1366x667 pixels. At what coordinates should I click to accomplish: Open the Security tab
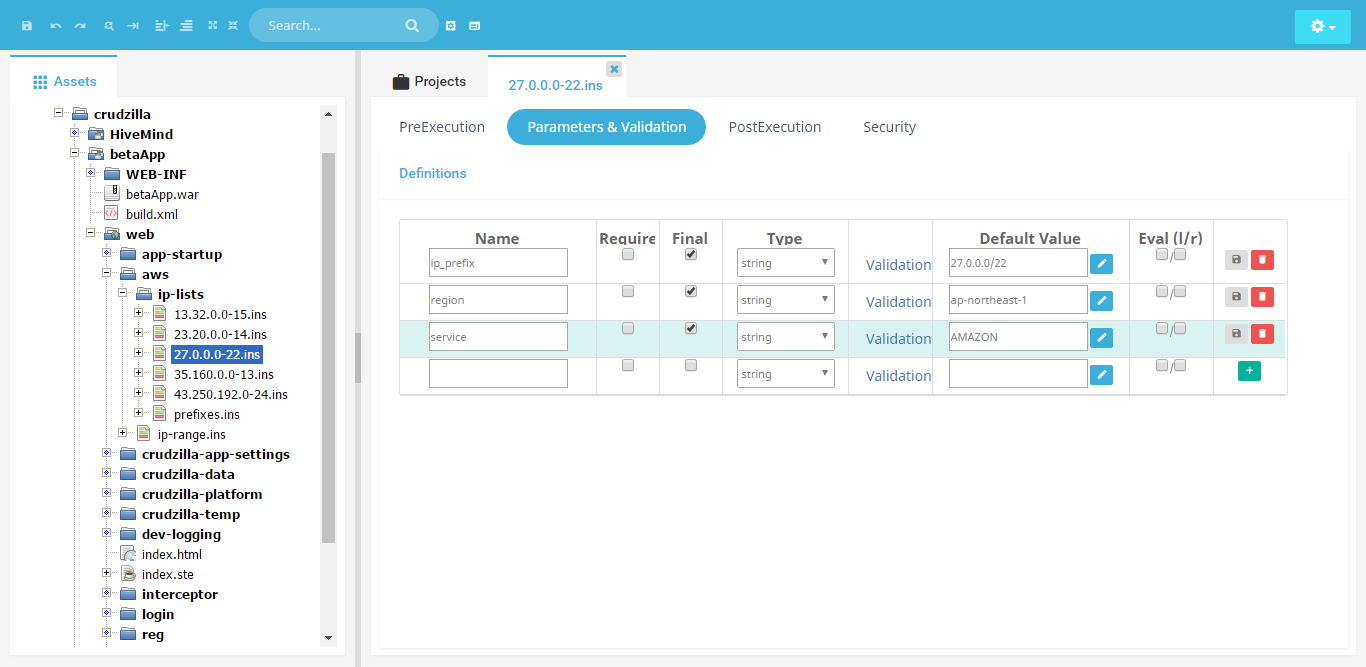(889, 127)
